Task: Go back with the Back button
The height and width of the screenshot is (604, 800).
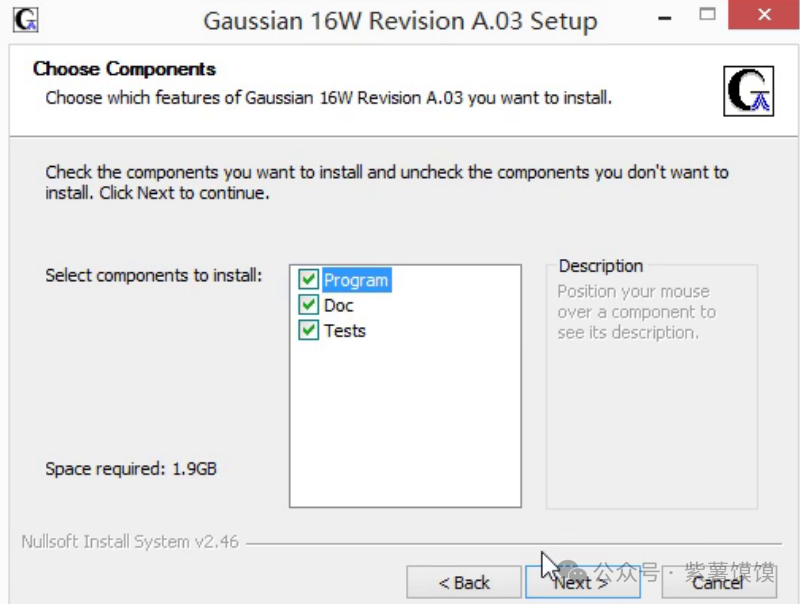Action: (x=464, y=582)
